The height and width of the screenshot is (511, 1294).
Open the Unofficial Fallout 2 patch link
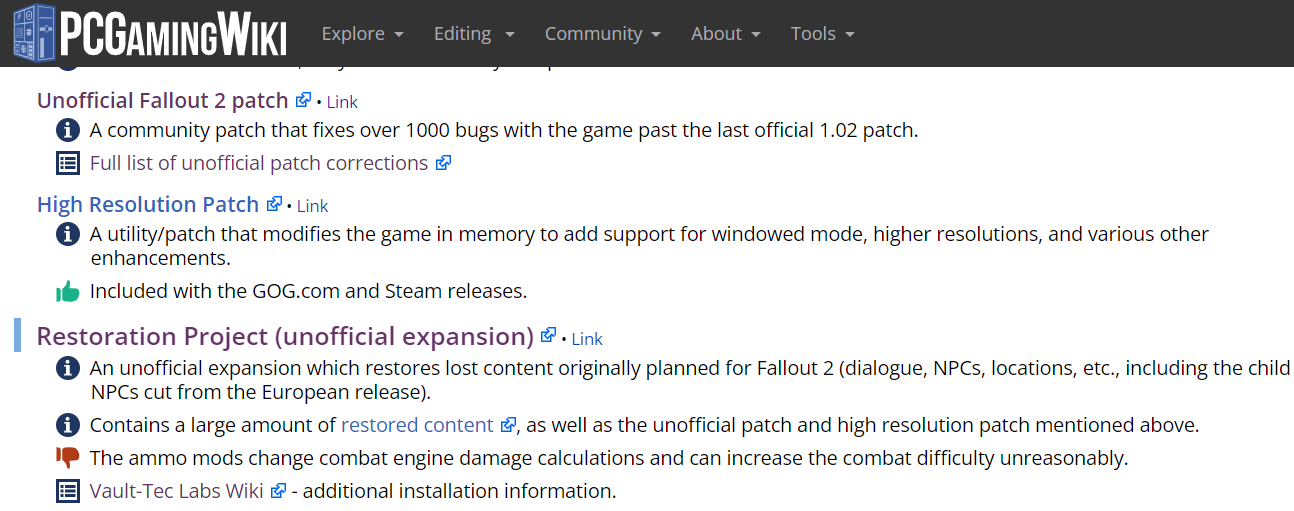tap(164, 100)
